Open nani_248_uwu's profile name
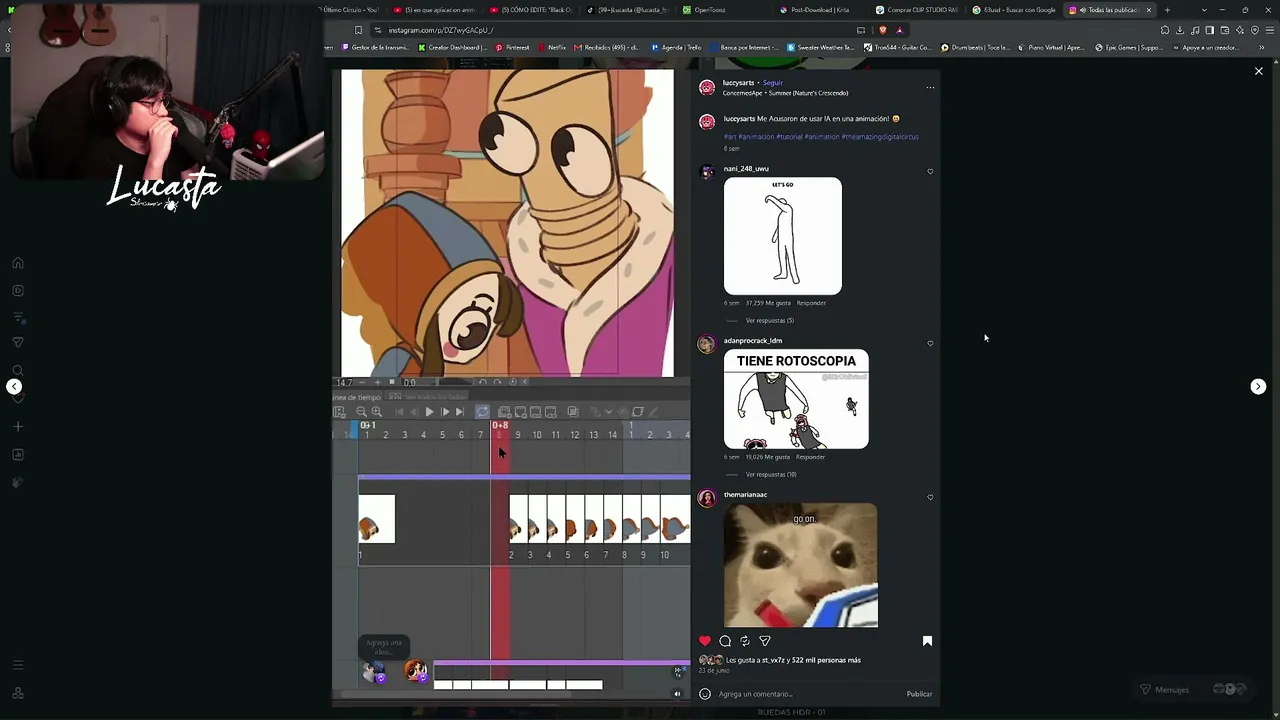 point(746,169)
